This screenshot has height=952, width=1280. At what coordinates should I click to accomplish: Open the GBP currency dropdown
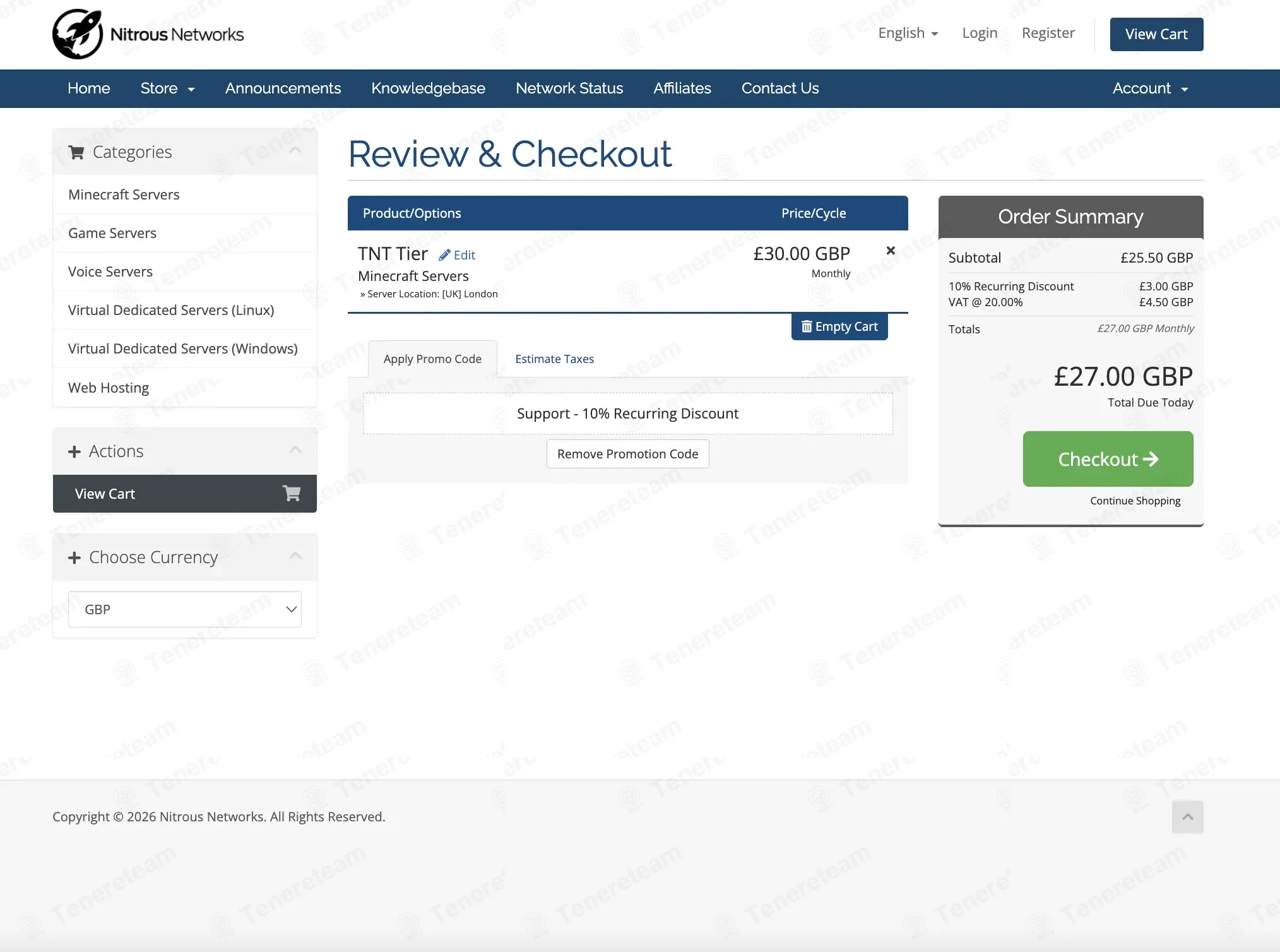tap(185, 609)
